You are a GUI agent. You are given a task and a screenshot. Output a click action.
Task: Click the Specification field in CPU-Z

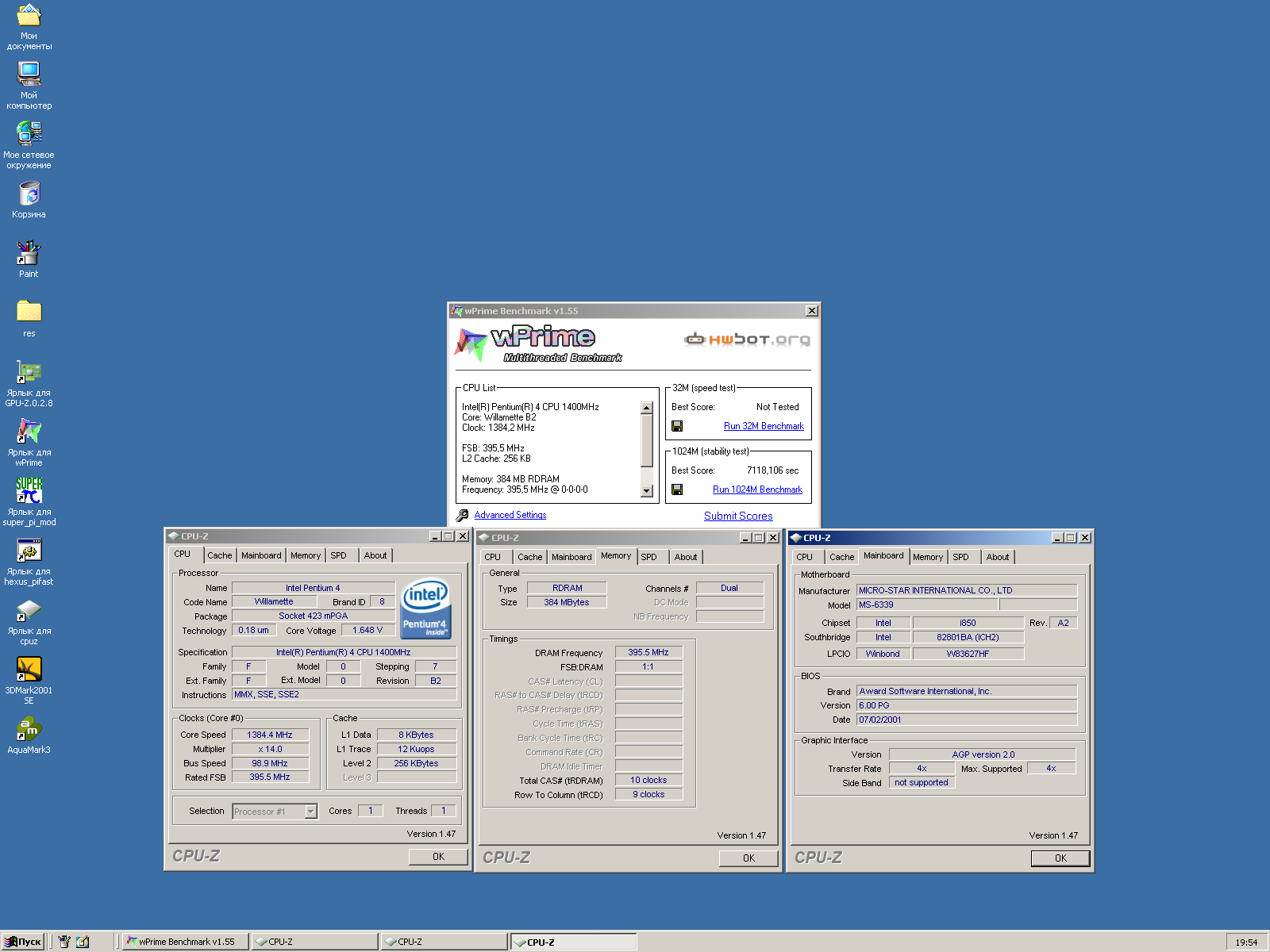(x=344, y=652)
